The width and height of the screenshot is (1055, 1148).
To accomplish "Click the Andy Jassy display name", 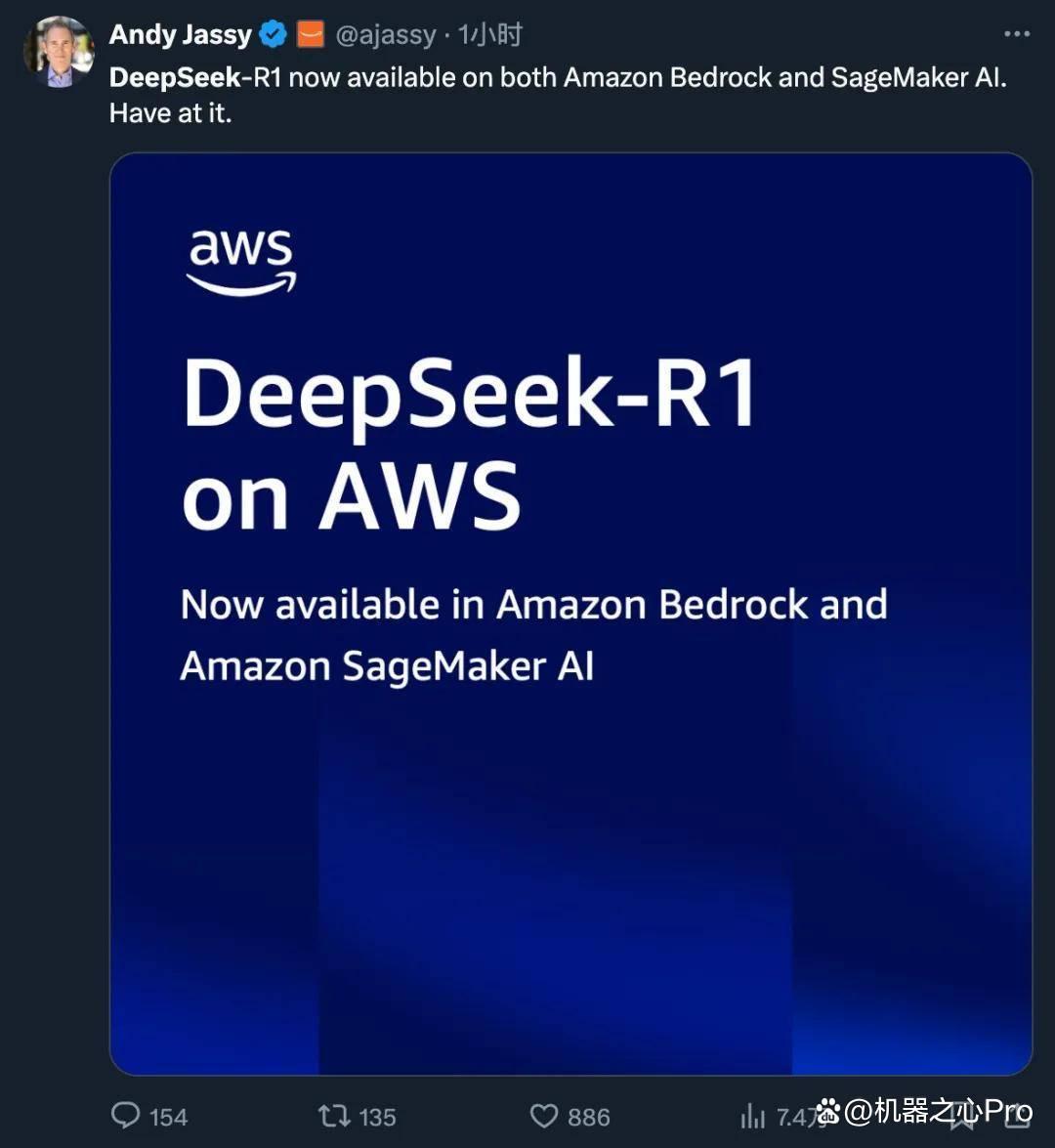I will [180, 34].
